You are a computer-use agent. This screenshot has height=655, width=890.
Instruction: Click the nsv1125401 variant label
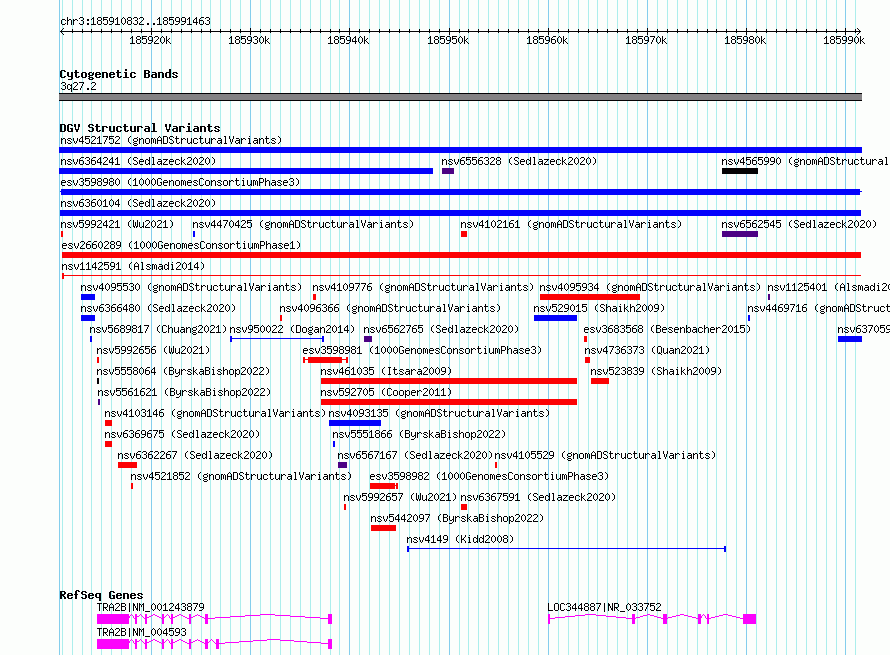828,287
